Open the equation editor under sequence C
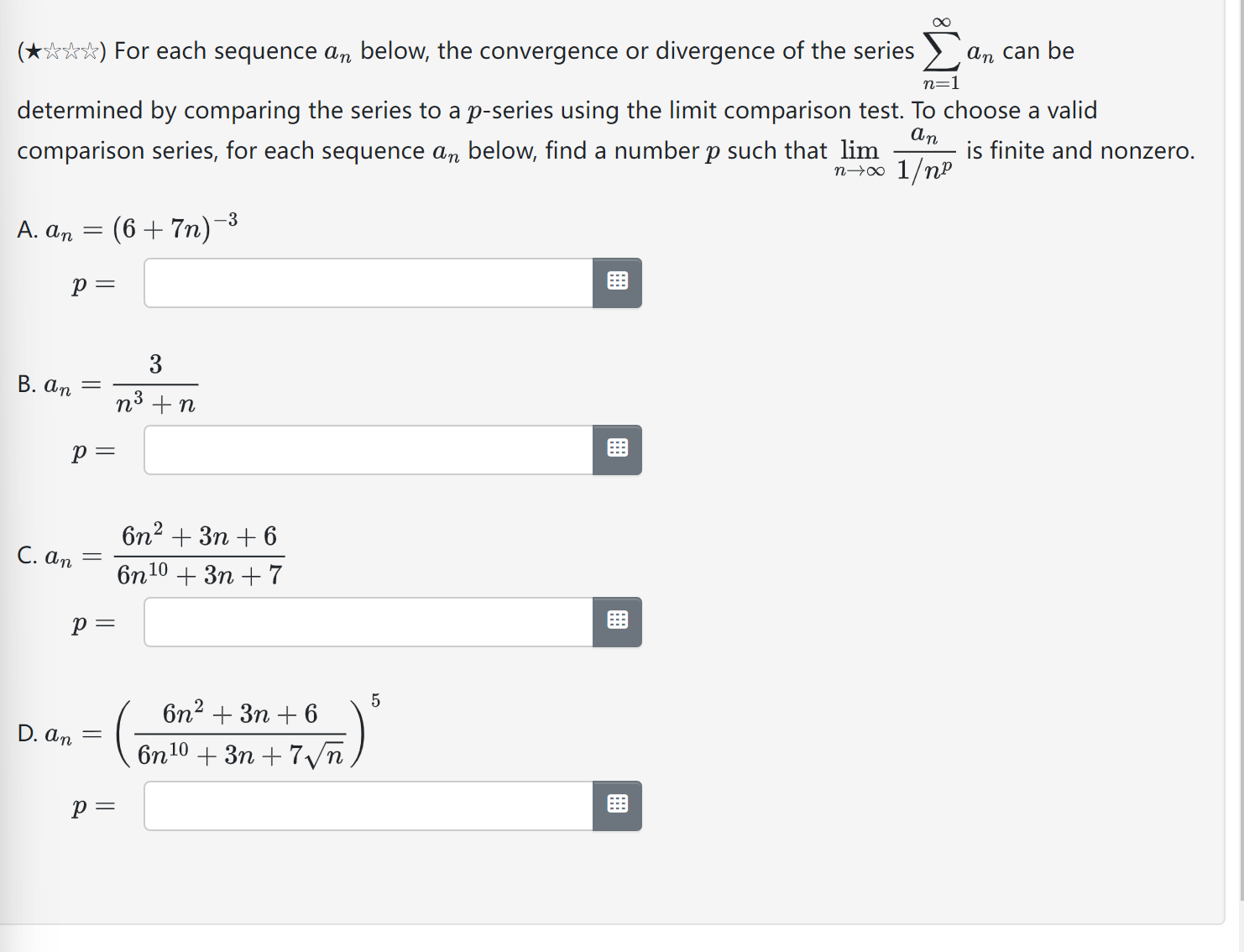This screenshot has width=1244, height=952. pyautogui.click(x=617, y=621)
